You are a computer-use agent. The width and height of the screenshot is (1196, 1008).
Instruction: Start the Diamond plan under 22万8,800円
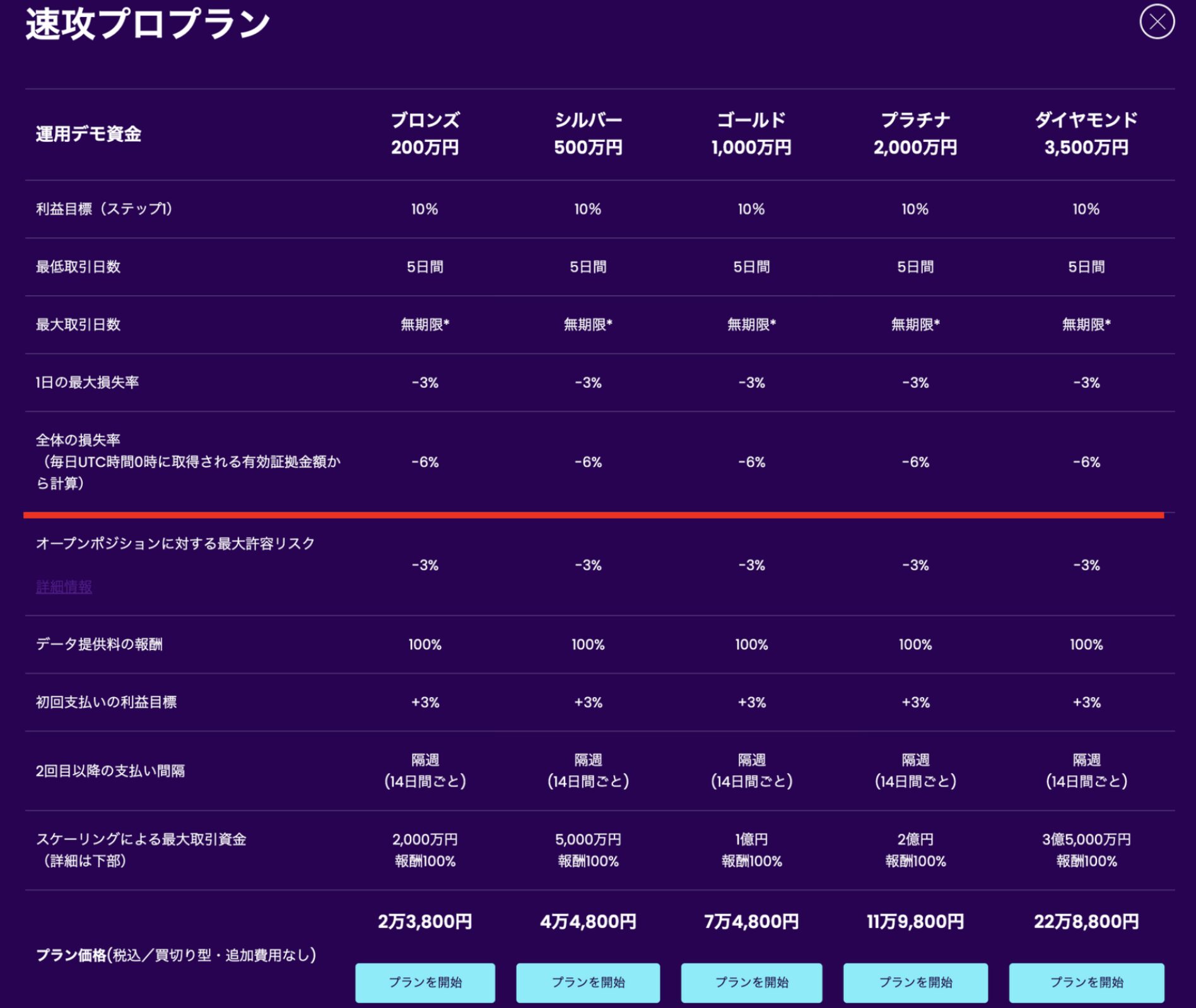(1086, 982)
